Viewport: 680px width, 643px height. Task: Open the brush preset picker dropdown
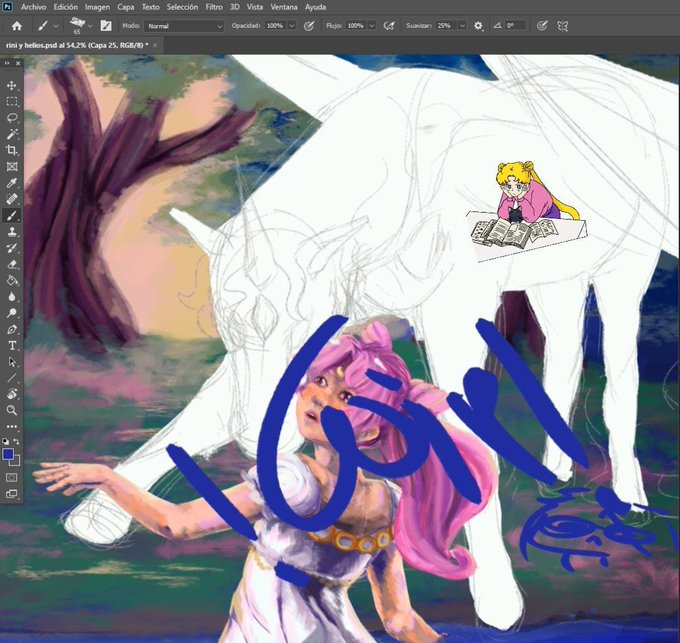[x=90, y=26]
